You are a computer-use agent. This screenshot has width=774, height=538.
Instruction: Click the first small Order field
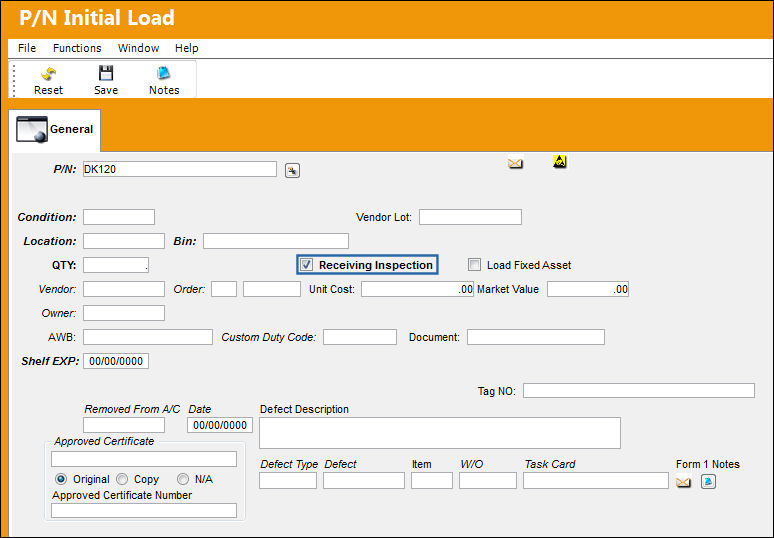click(224, 289)
